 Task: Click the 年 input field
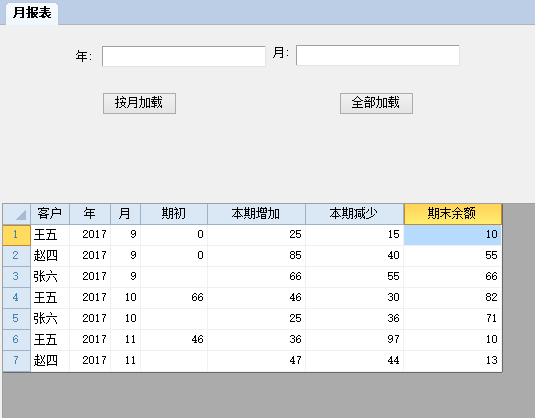pyautogui.click(x=184, y=56)
